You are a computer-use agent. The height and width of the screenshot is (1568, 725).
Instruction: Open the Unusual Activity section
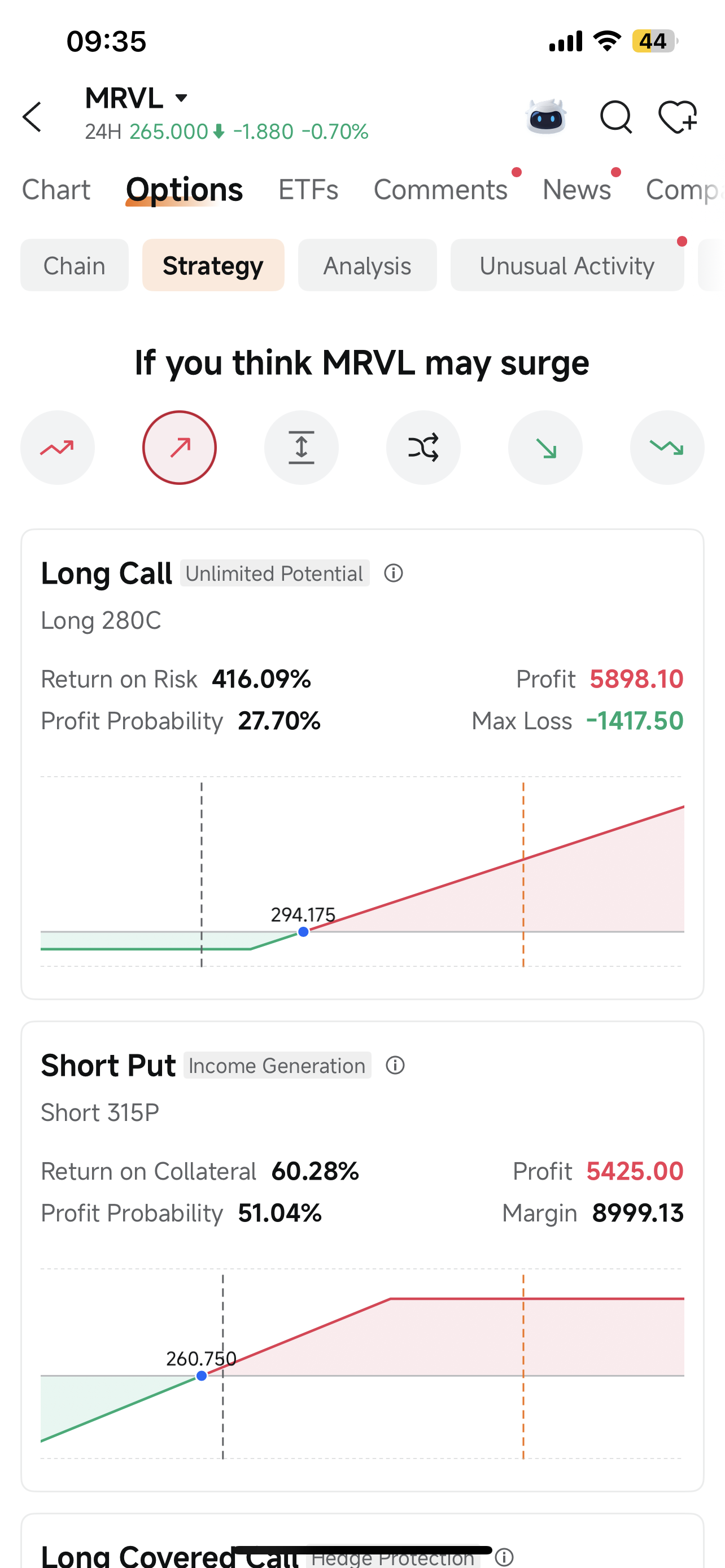(x=567, y=265)
